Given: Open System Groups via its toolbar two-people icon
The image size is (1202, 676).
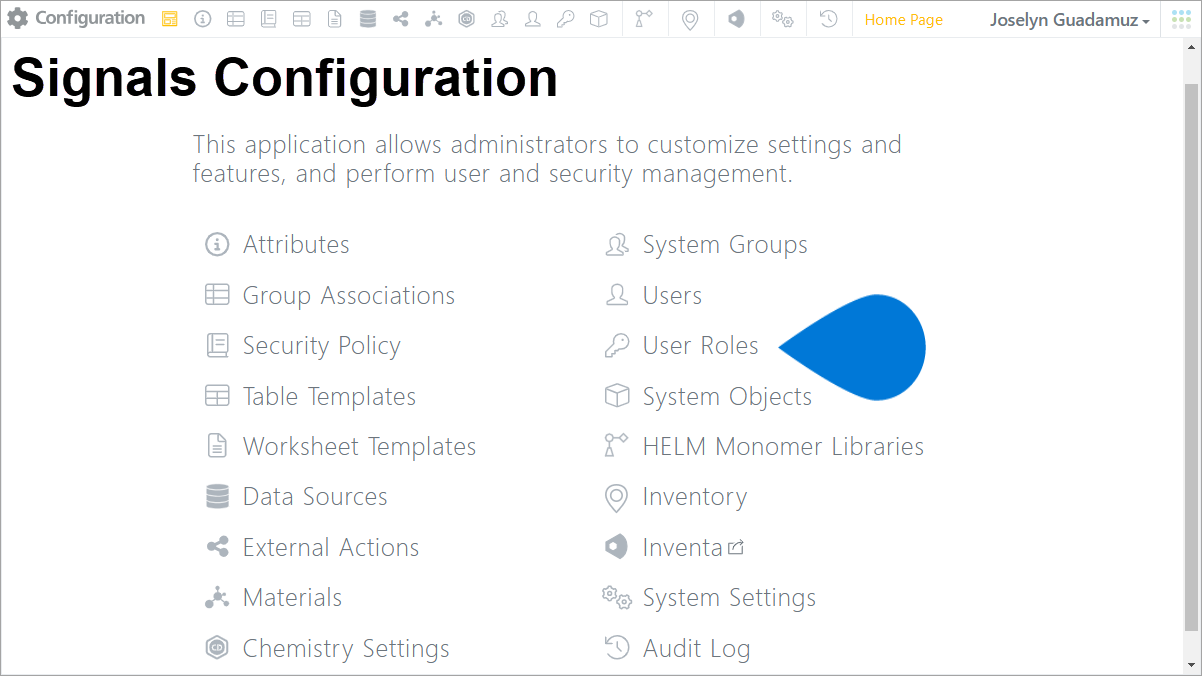Looking at the screenshot, I should pyautogui.click(x=499, y=19).
